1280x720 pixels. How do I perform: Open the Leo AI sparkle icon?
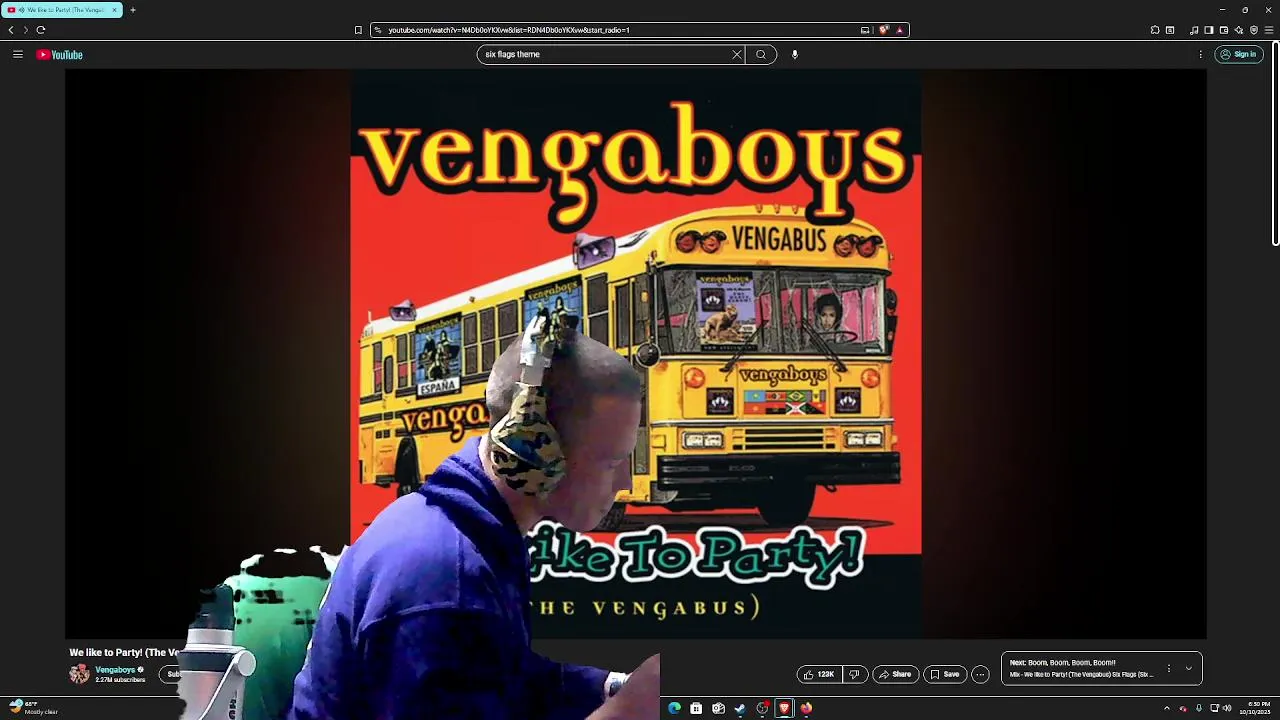[1239, 30]
